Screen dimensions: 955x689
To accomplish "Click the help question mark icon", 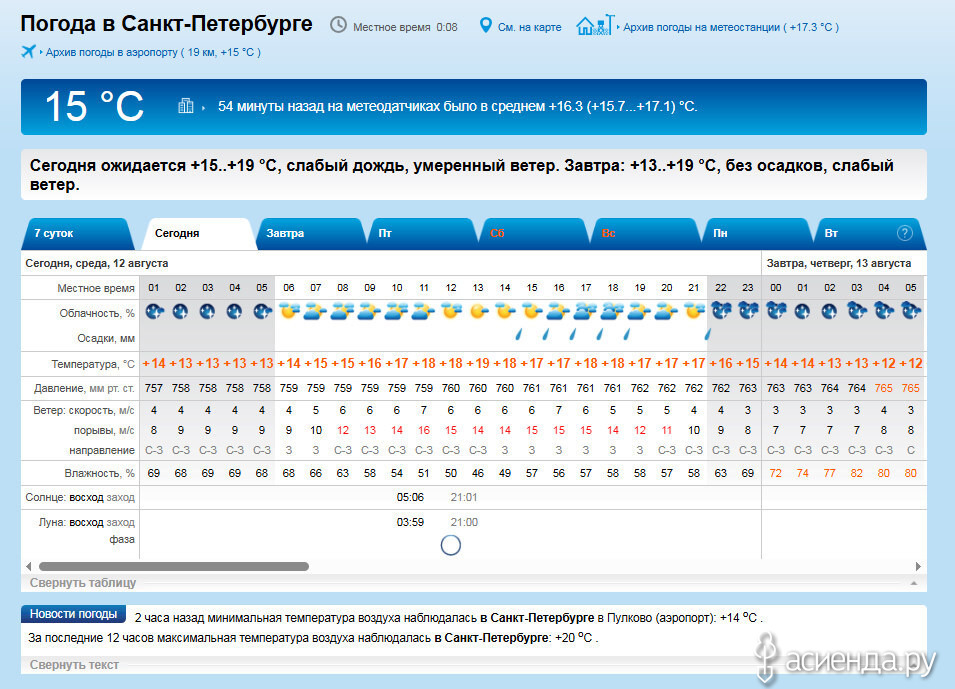I will 904,233.
